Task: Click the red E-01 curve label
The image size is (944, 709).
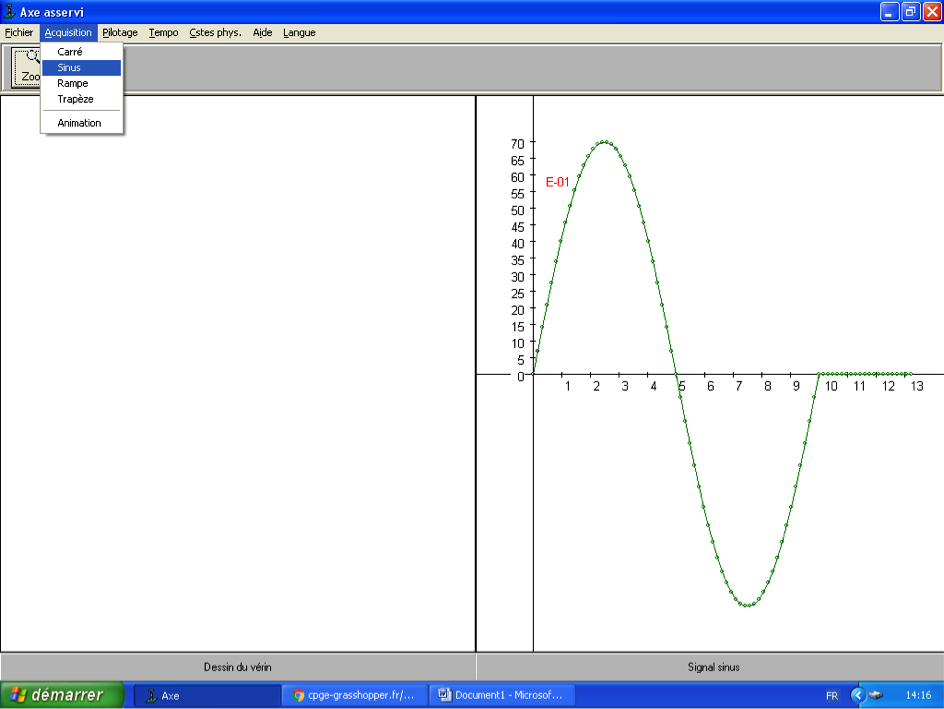Action: point(557,182)
